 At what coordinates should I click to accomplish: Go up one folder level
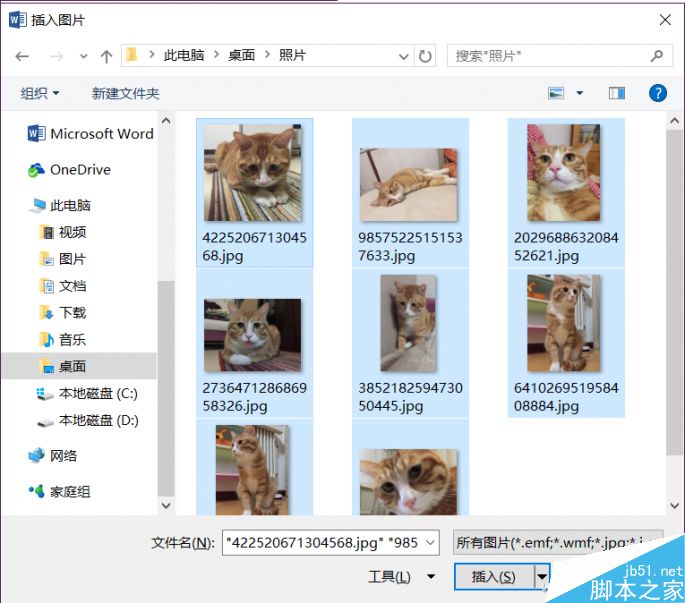(x=106, y=56)
